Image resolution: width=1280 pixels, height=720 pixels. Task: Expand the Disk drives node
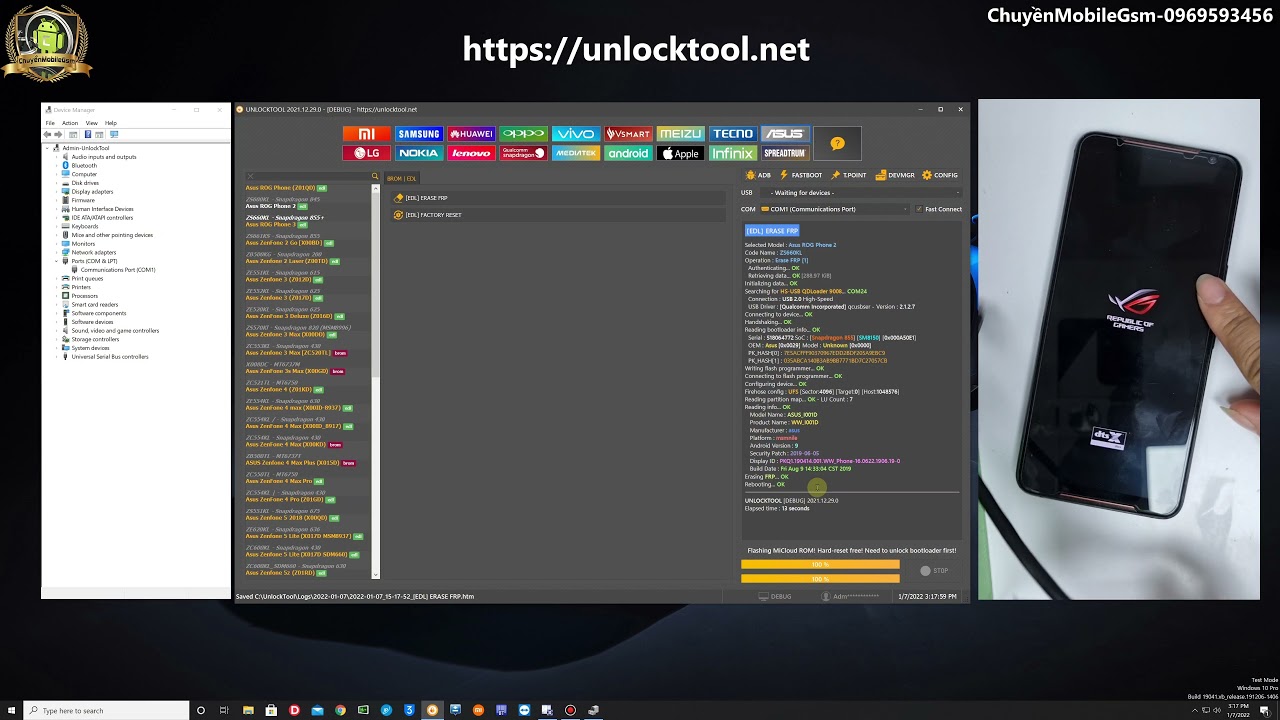57,183
